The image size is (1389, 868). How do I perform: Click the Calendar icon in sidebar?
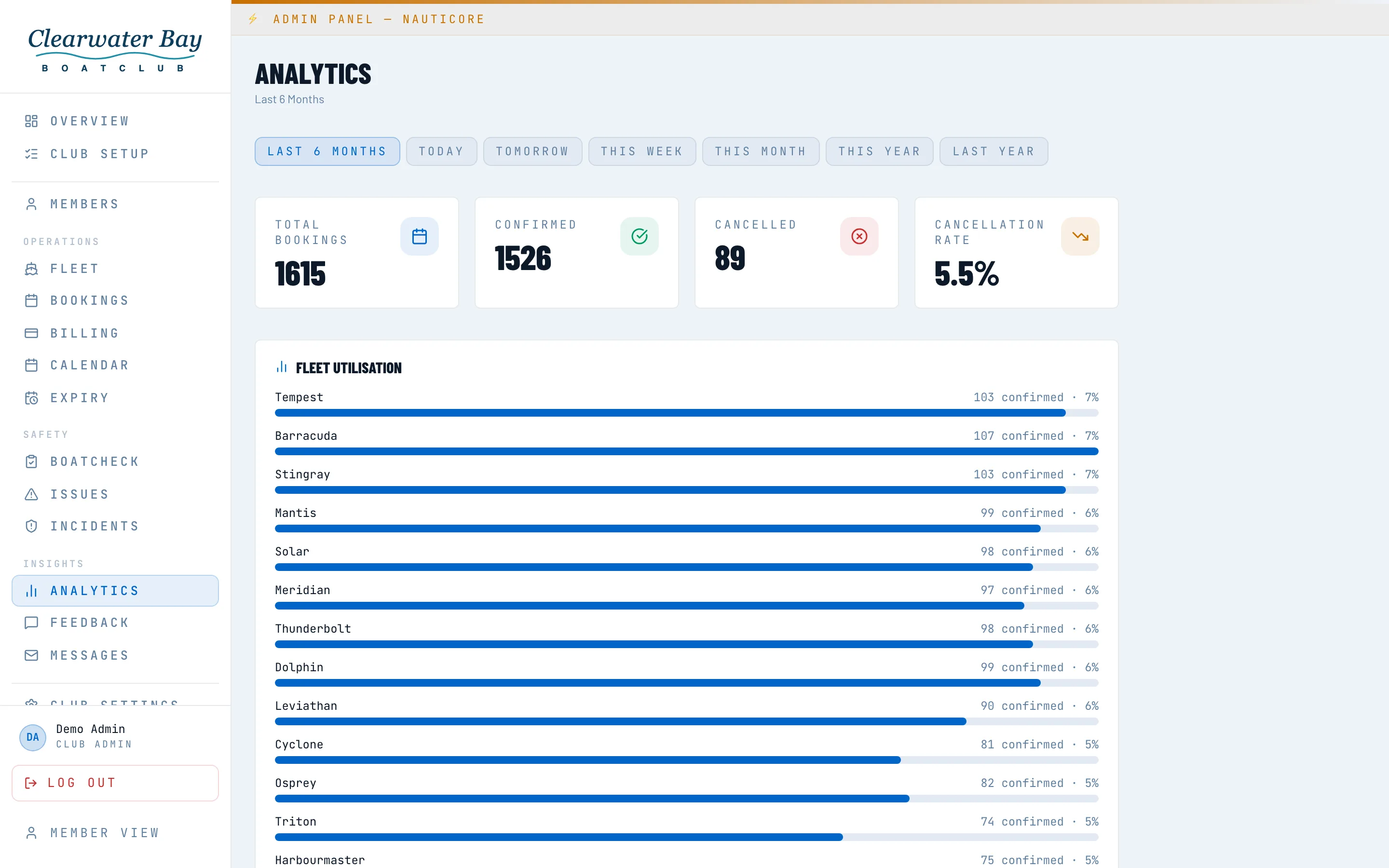pyautogui.click(x=31, y=365)
